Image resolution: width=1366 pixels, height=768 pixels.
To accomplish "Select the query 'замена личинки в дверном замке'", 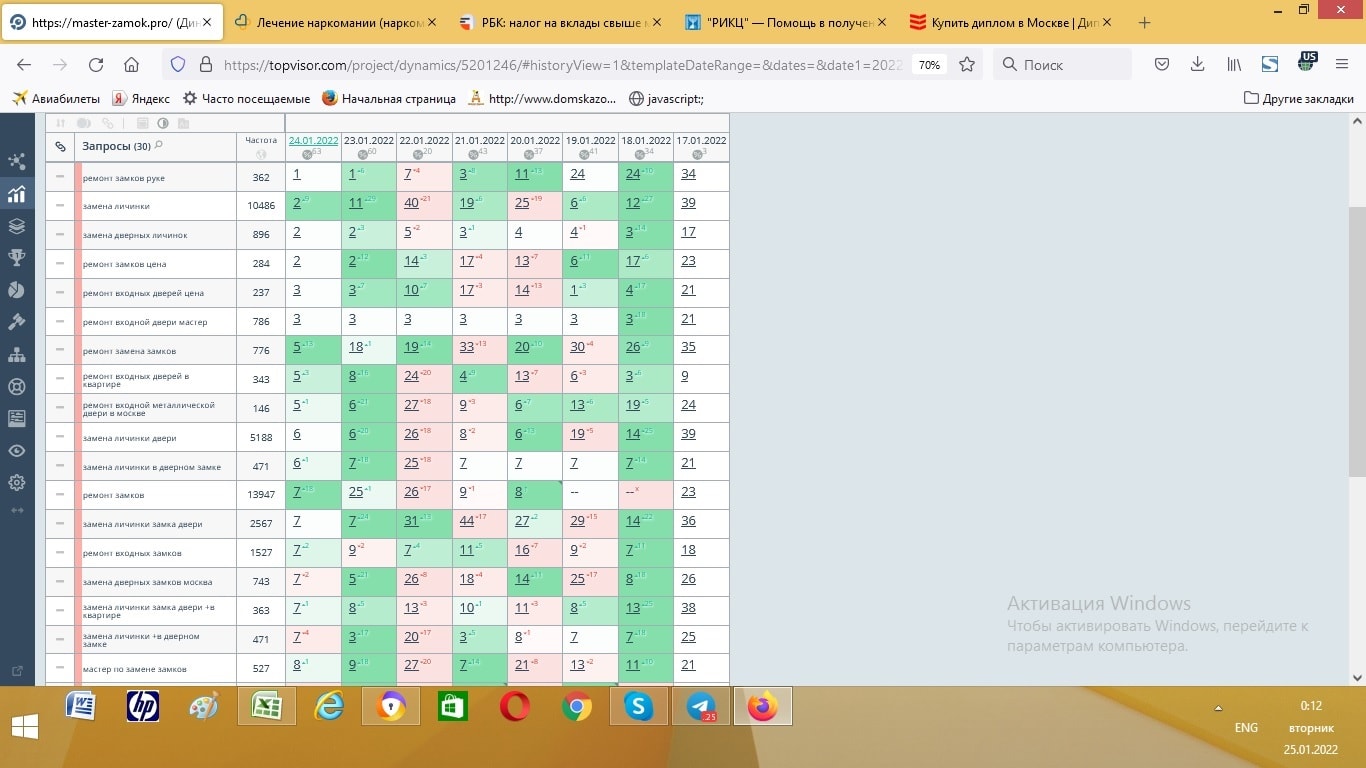I will pos(151,467).
